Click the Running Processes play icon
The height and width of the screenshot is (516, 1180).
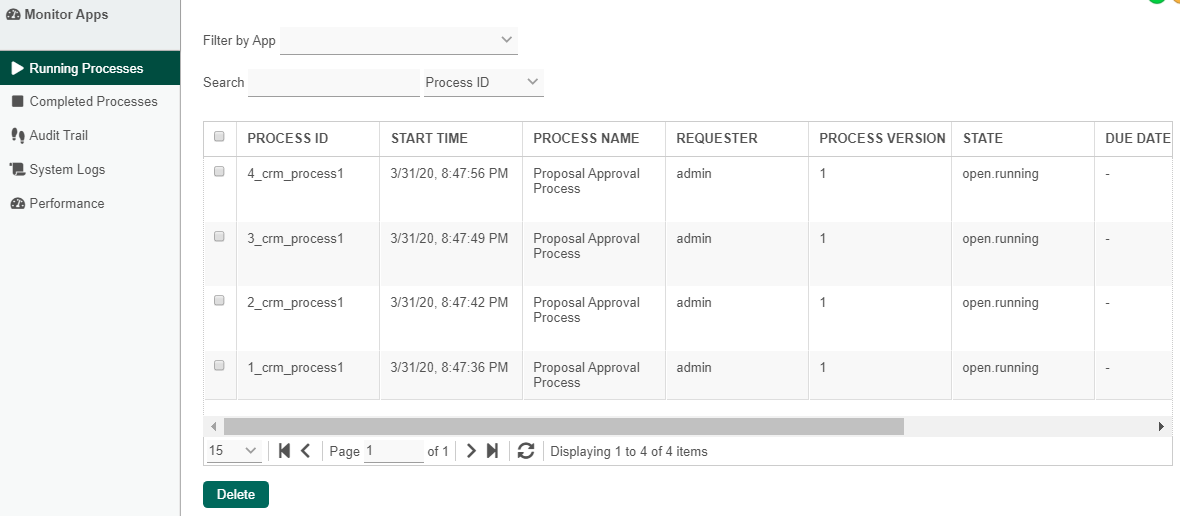click(x=17, y=68)
